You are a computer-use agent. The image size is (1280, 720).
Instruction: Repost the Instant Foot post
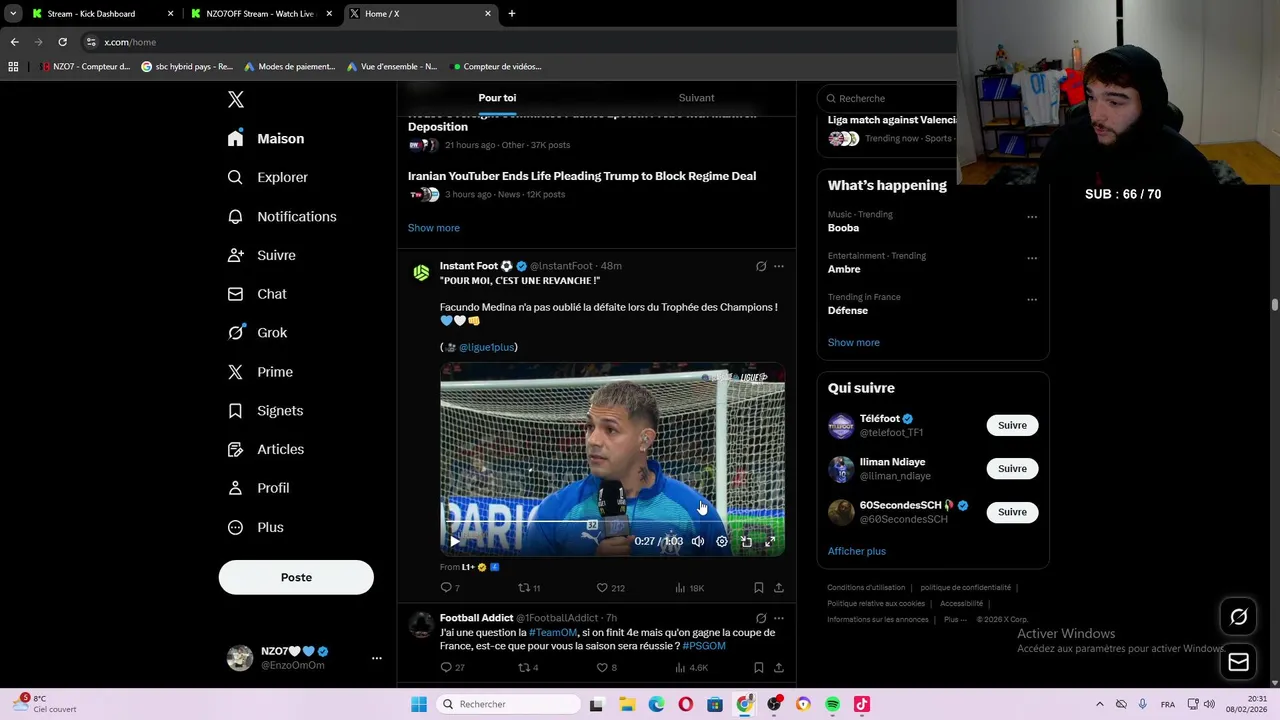(x=528, y=588)
